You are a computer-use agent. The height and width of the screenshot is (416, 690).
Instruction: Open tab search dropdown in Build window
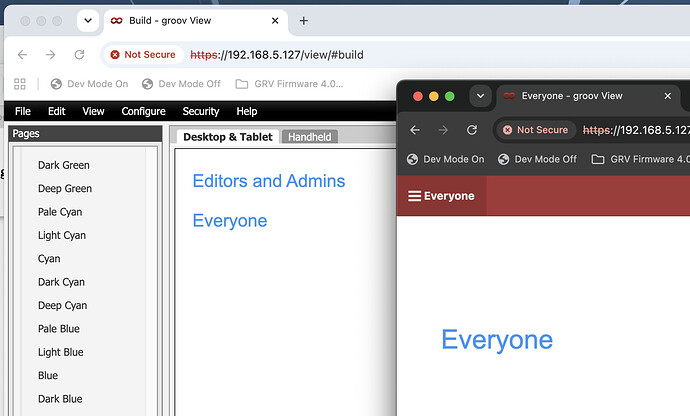88,21
